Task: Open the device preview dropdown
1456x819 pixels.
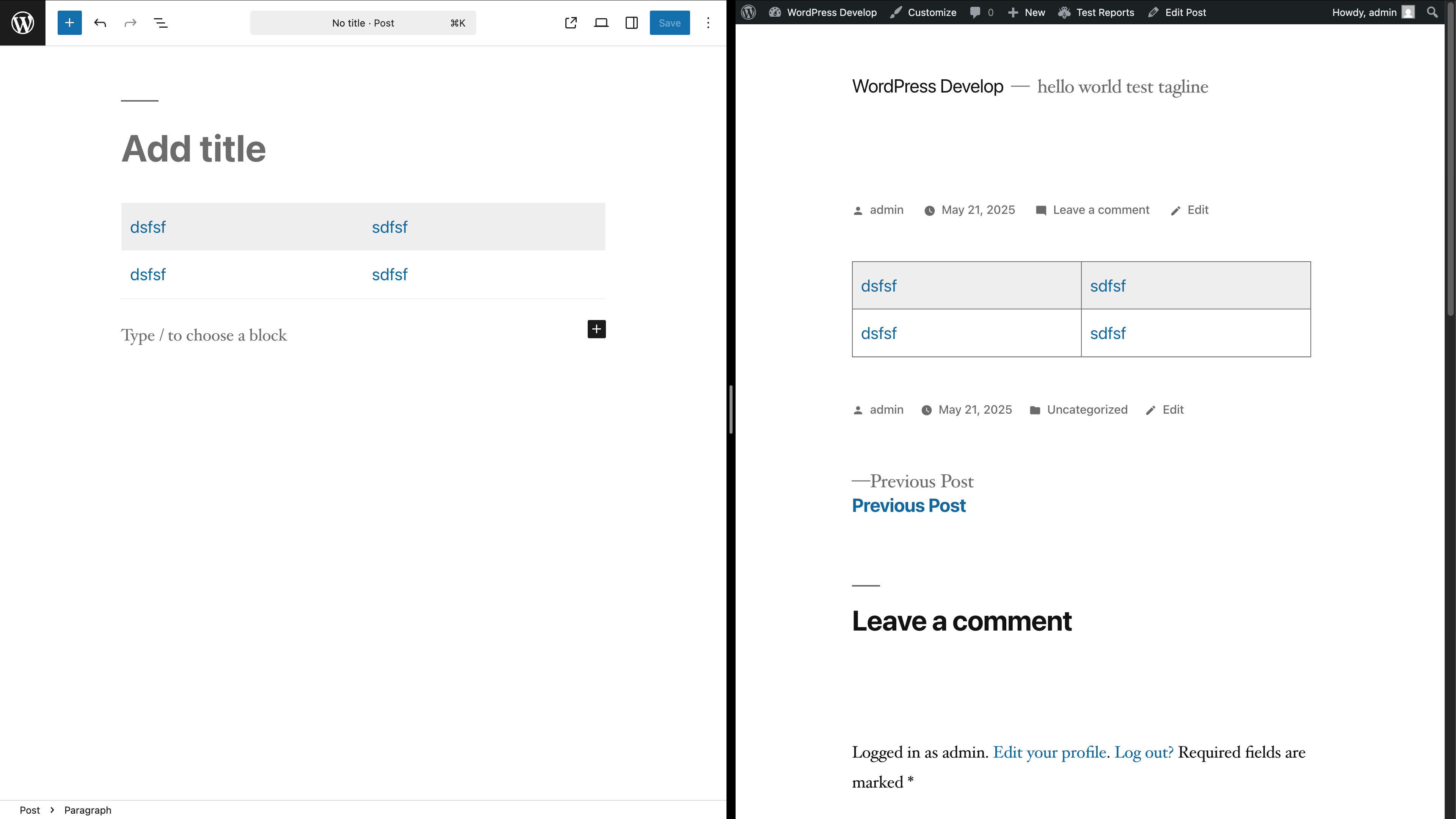Action: coord(601,23)
